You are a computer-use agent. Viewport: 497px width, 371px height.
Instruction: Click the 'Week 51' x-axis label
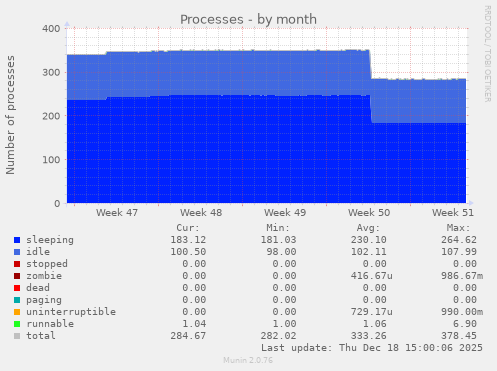coord(453,213)
